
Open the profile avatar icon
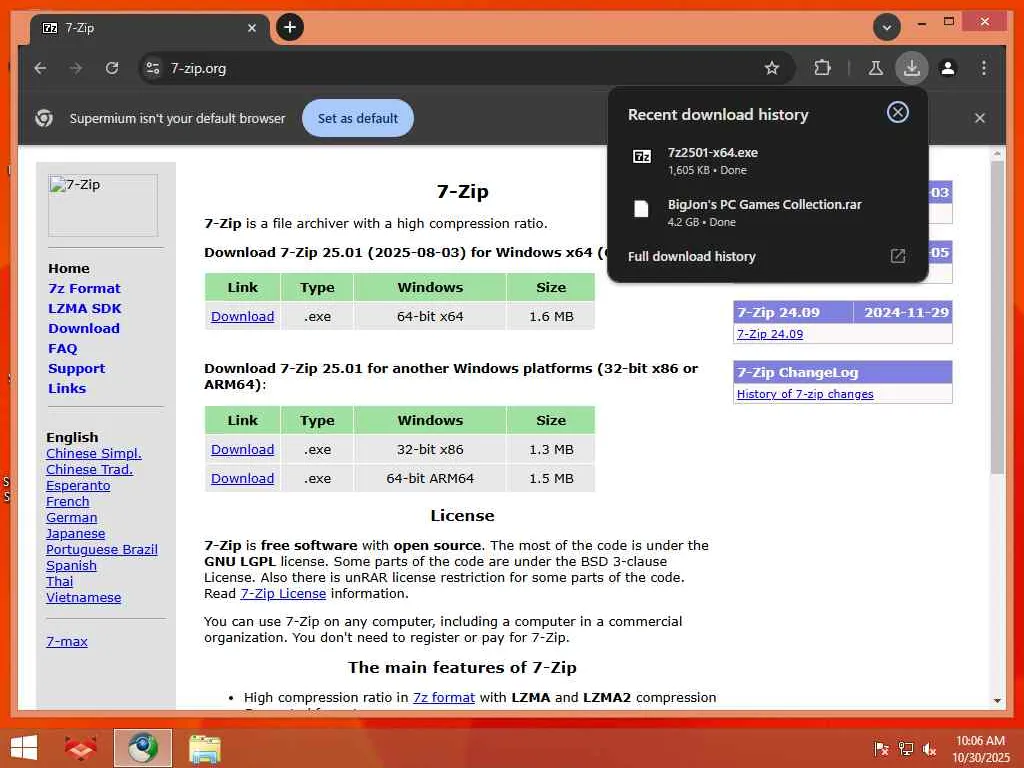click(948, 68)
